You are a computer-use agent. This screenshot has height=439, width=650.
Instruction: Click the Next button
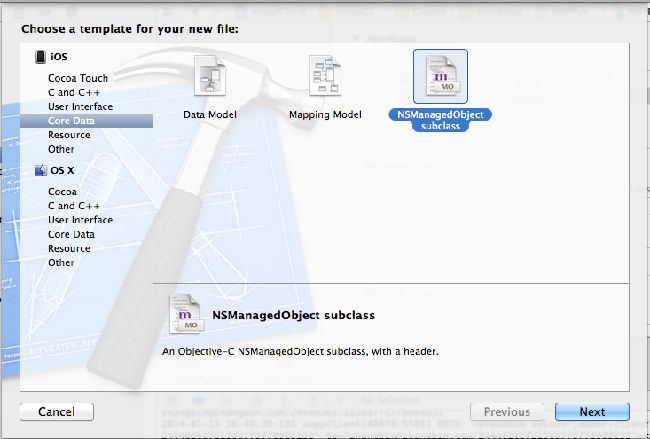(x=592, y=412)
